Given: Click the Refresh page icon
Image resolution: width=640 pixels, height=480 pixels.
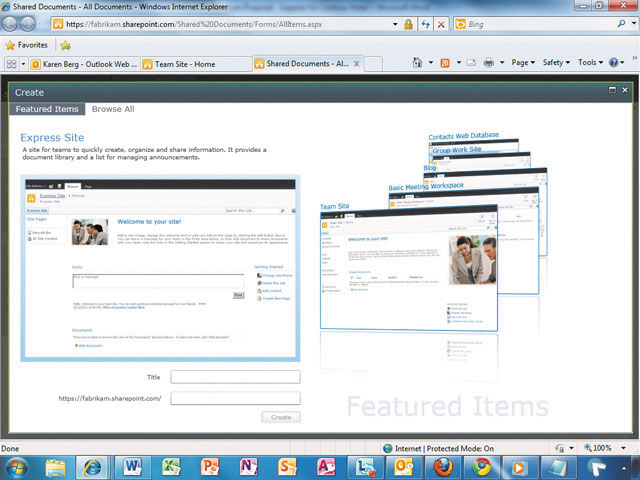Looking at the screenshot, I should 426,24.
